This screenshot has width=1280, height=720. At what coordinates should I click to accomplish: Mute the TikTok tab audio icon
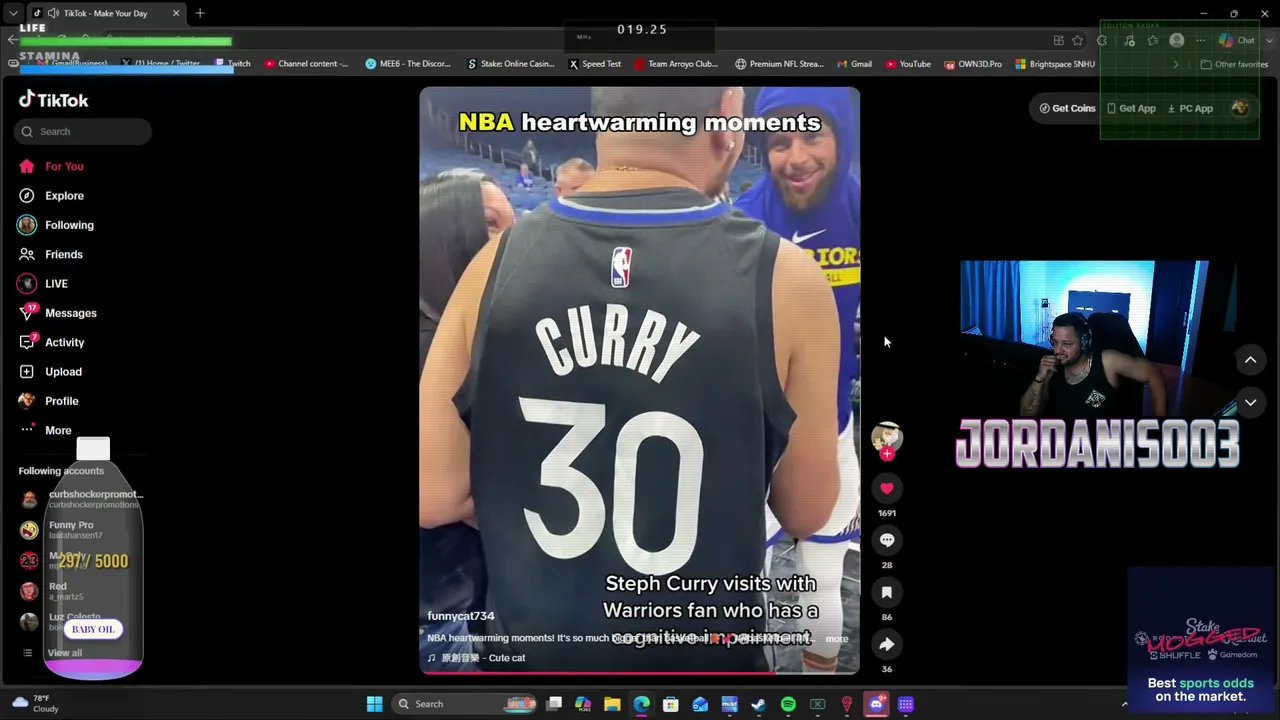(x=52, y=13)
